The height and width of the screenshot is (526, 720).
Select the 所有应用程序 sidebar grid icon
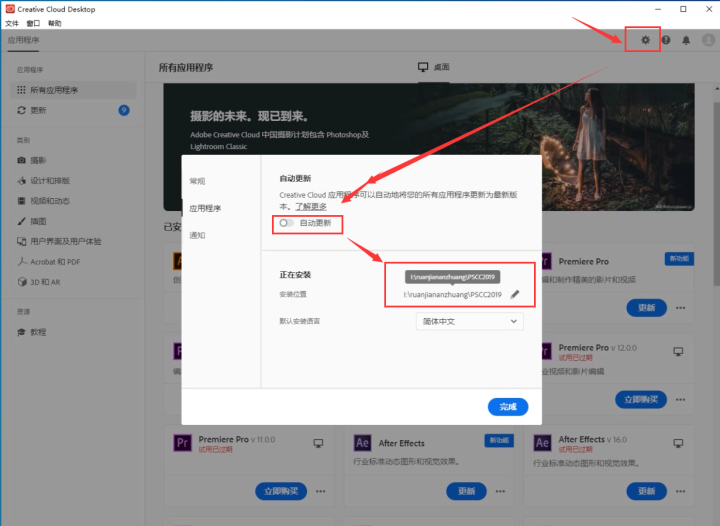coord(21,90)
